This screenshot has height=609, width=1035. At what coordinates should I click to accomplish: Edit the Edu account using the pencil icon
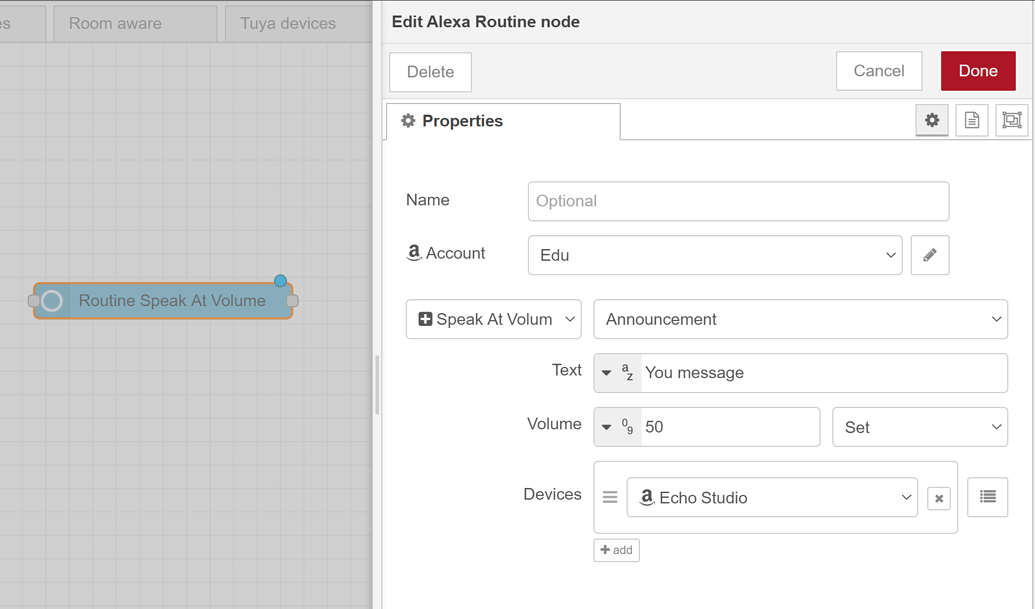click(x=930, y=255)
